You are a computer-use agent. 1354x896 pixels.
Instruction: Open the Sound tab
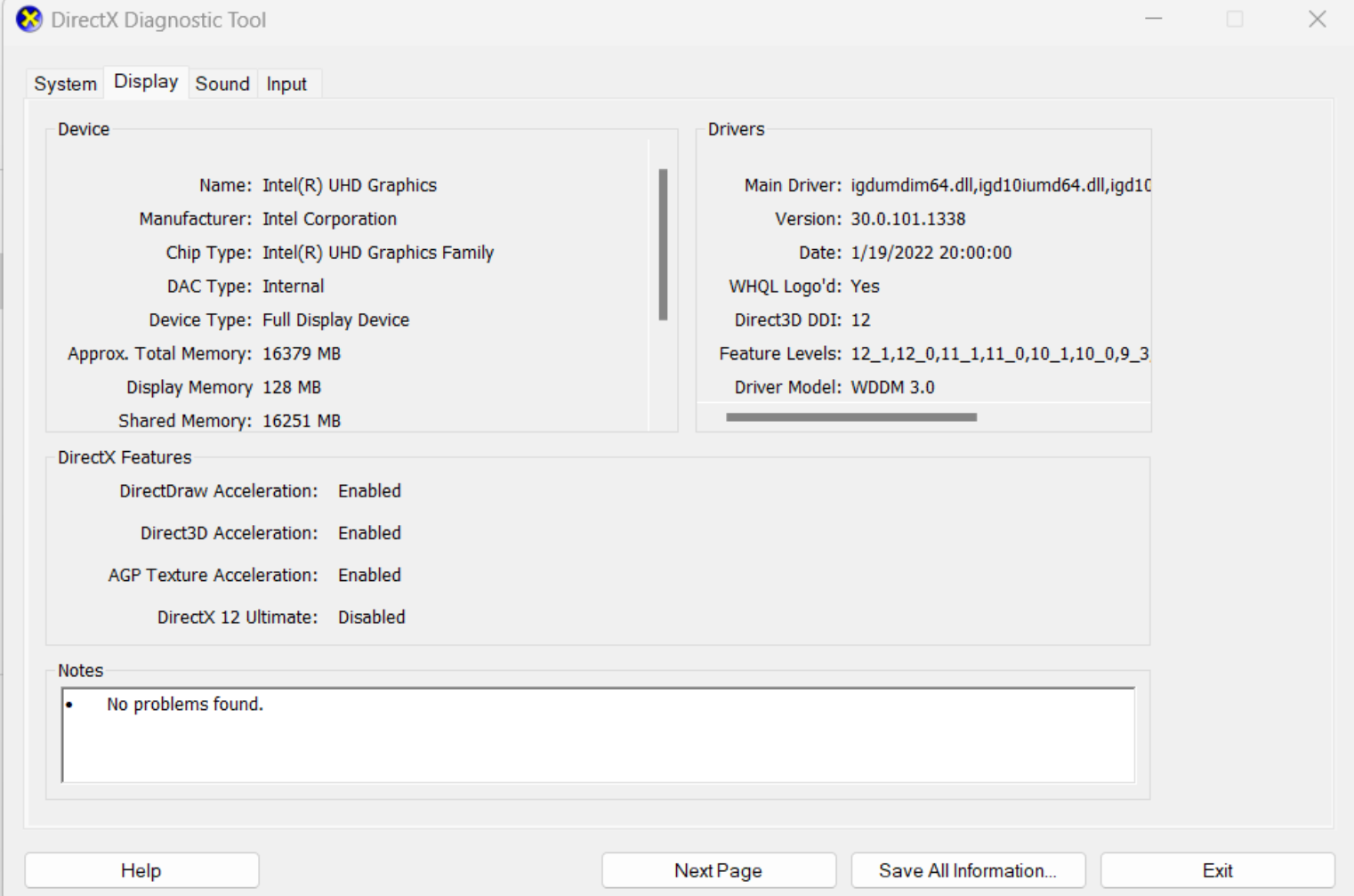tap(222, 83)
